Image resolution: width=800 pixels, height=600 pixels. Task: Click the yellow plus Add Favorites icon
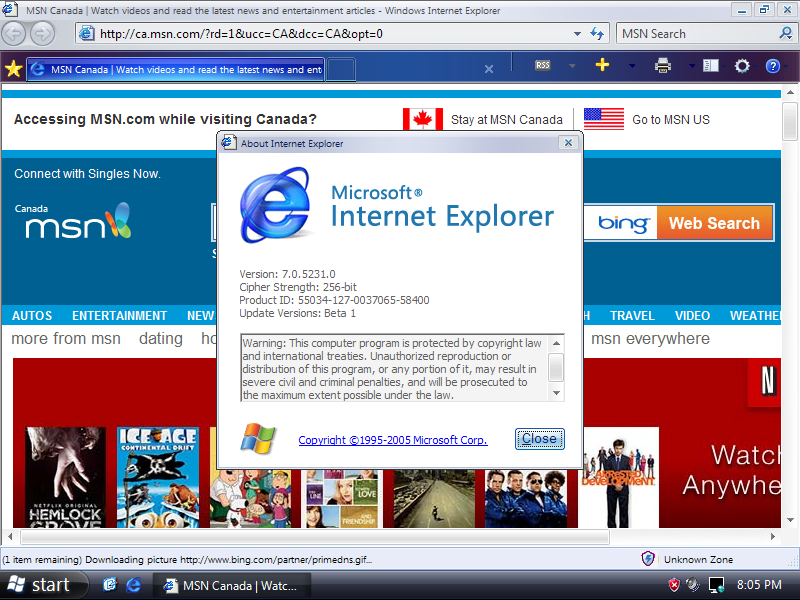[602, 65]
